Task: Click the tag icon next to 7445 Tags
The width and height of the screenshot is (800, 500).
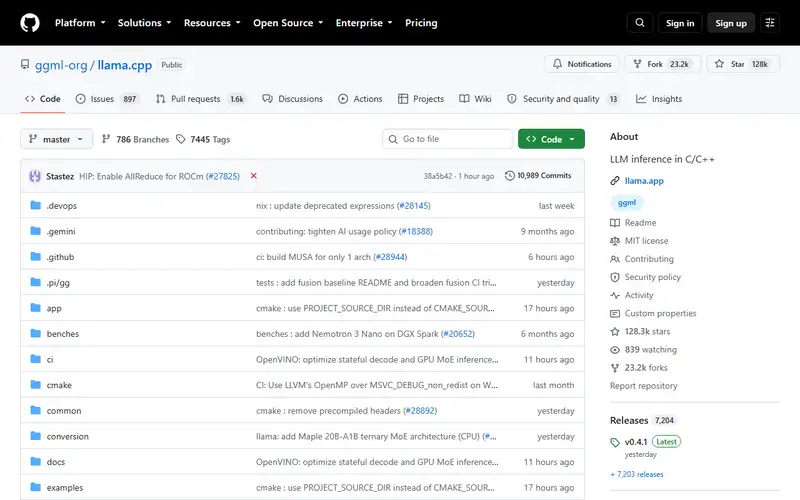Action: click(181, 139)
